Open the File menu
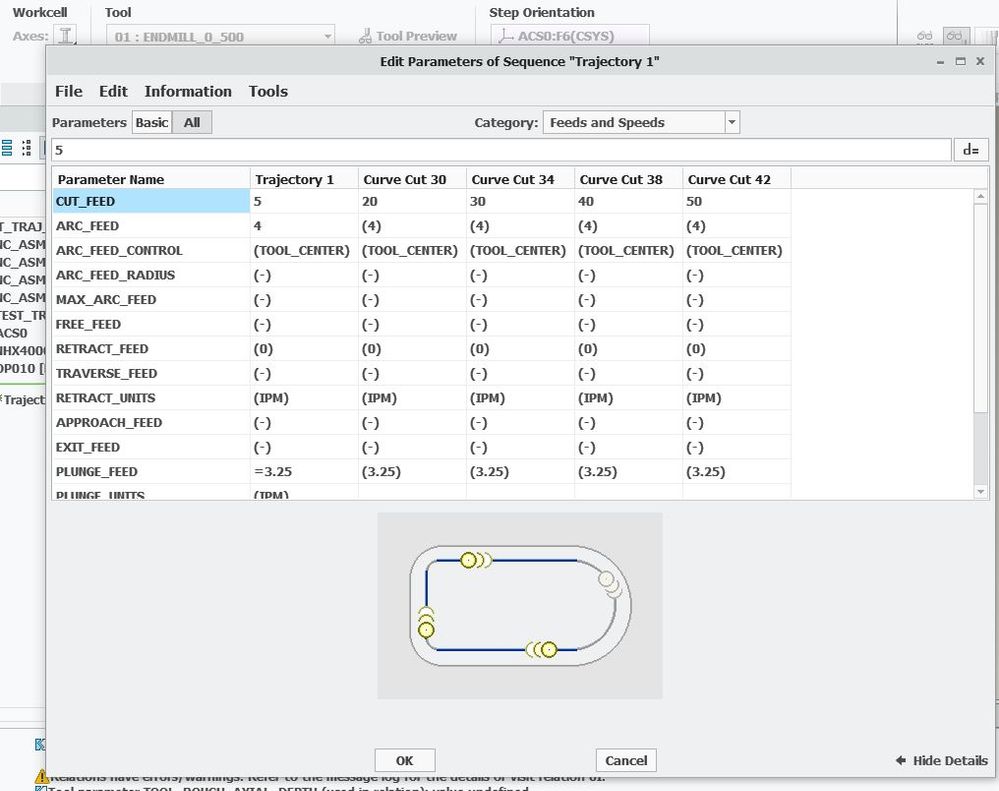This screenshot has height=791, width=999. (69, 91)
